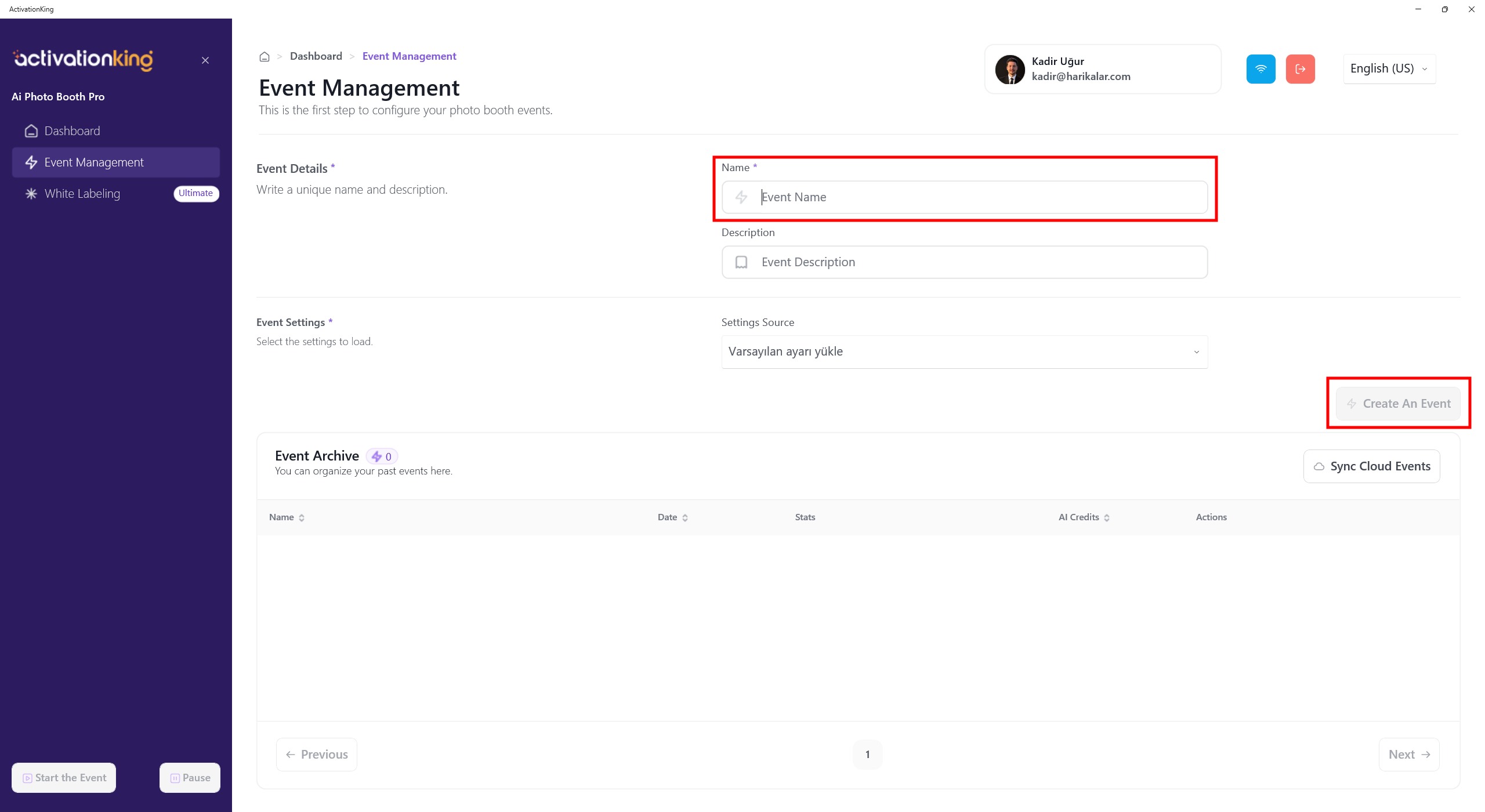Click the Ultimate badge on White Labeling

pos(195,193)
